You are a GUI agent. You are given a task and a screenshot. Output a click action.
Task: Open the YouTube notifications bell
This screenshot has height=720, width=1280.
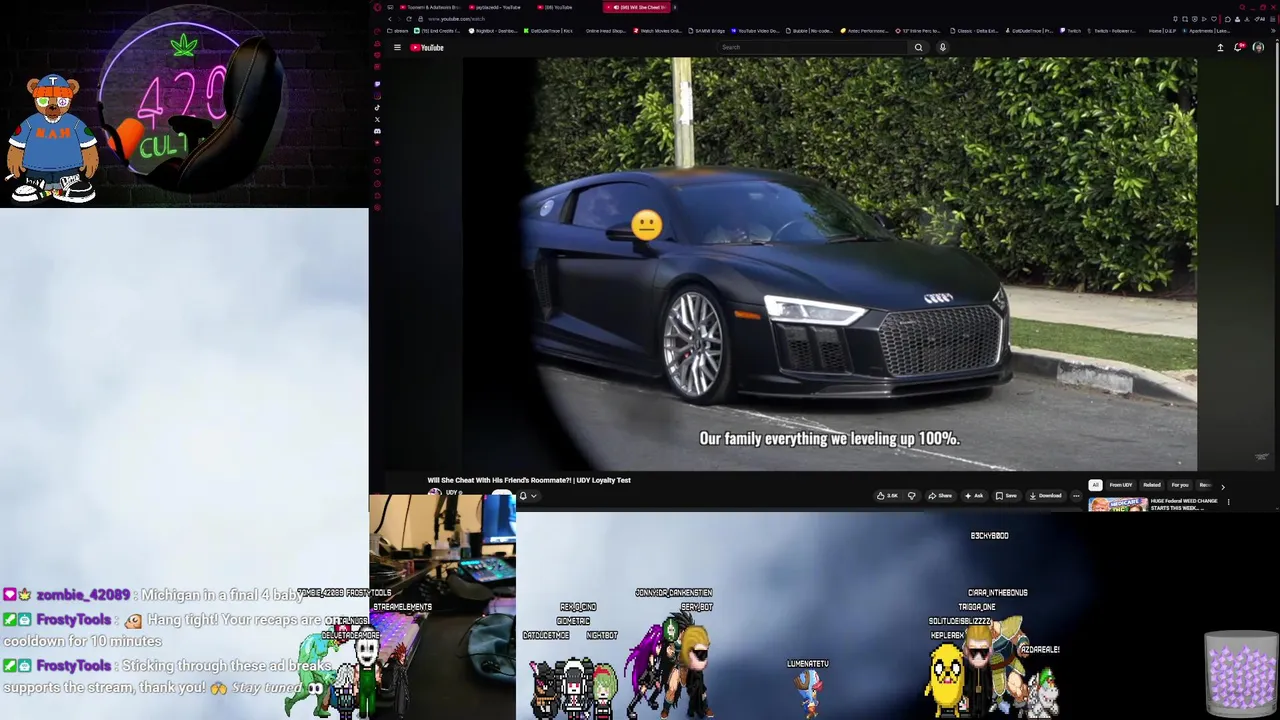click(x=1238, y=47)
